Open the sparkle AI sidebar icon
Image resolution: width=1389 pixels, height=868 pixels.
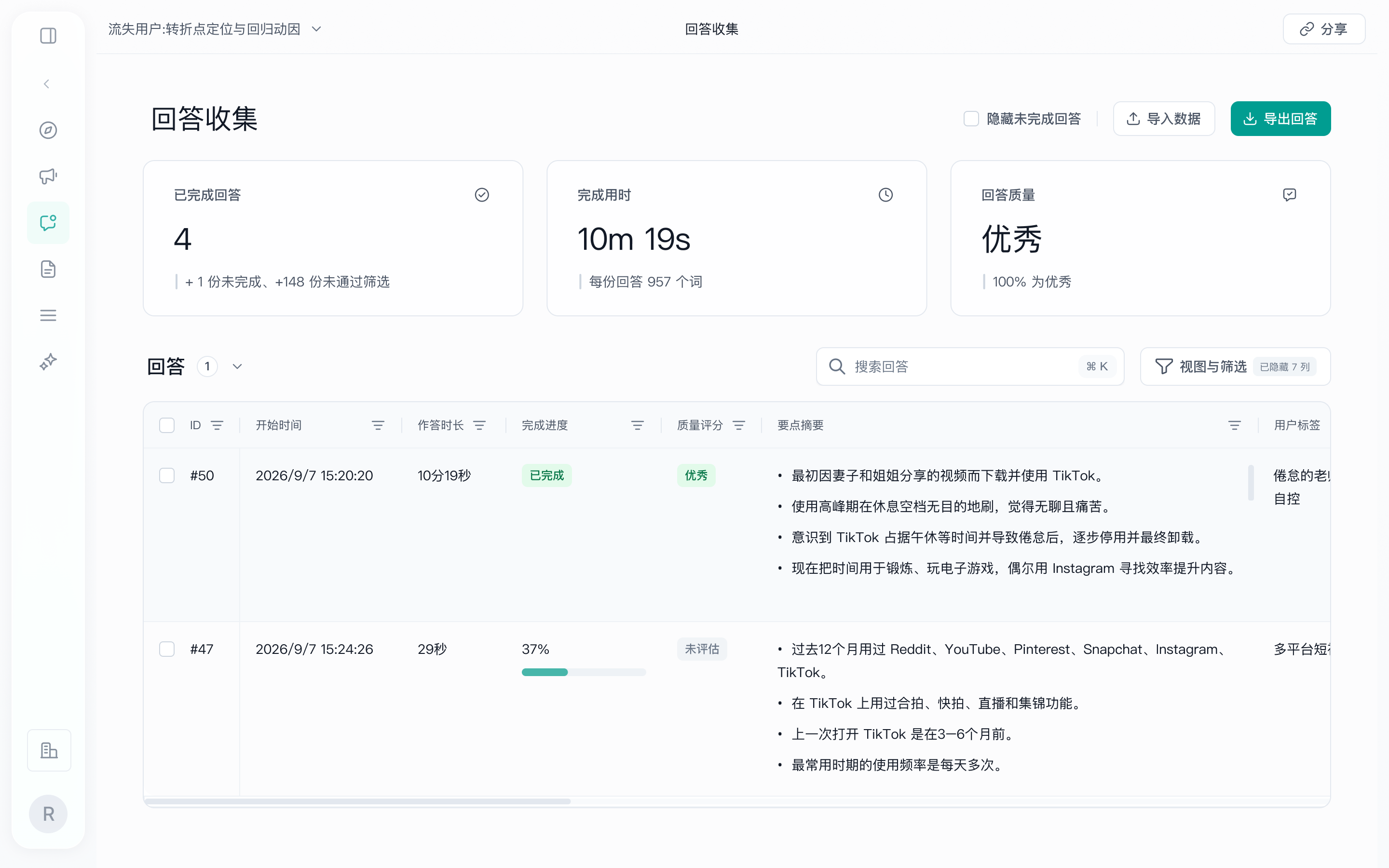[48, 362]
